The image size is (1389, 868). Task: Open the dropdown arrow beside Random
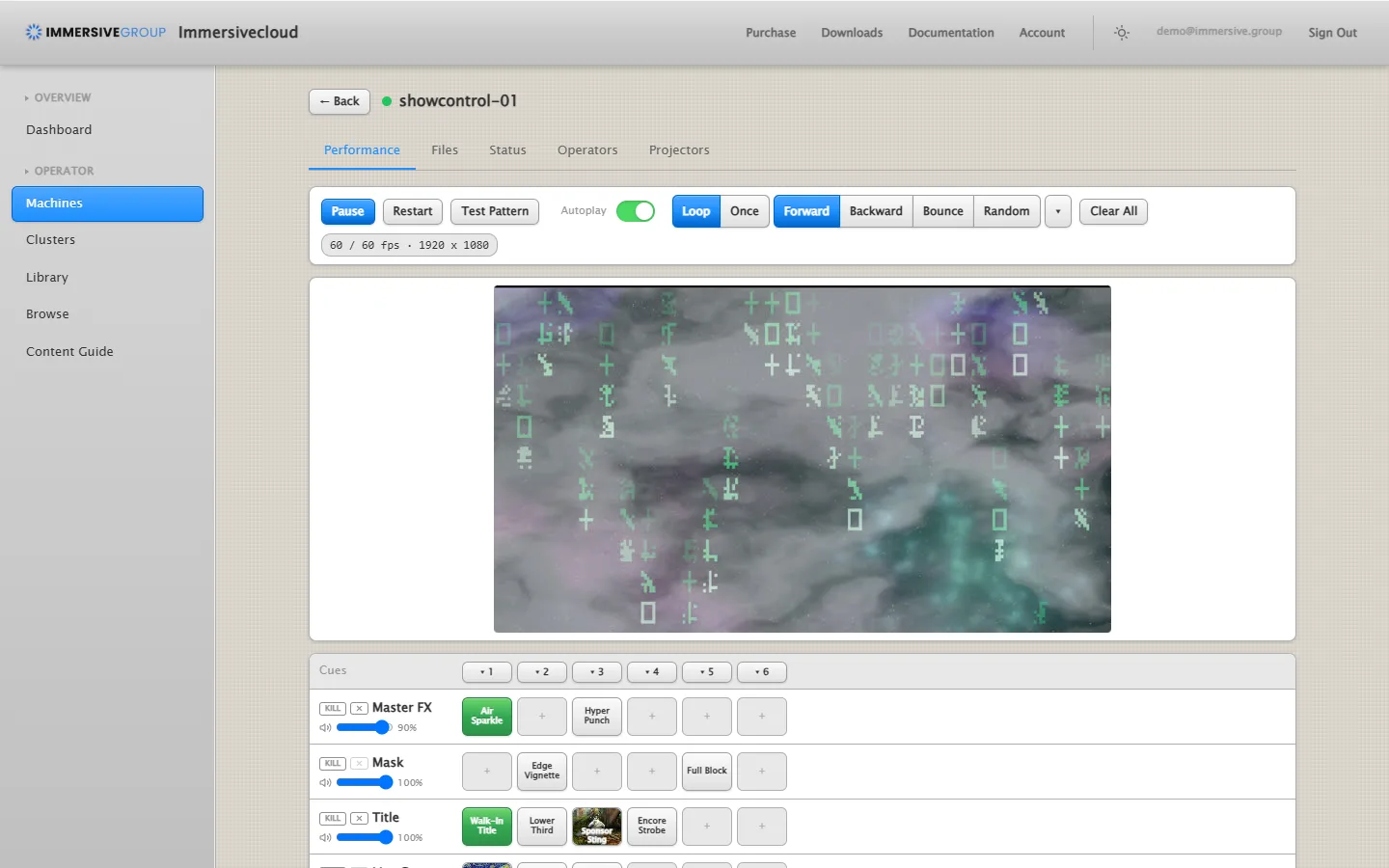(x=1058, y=211)
